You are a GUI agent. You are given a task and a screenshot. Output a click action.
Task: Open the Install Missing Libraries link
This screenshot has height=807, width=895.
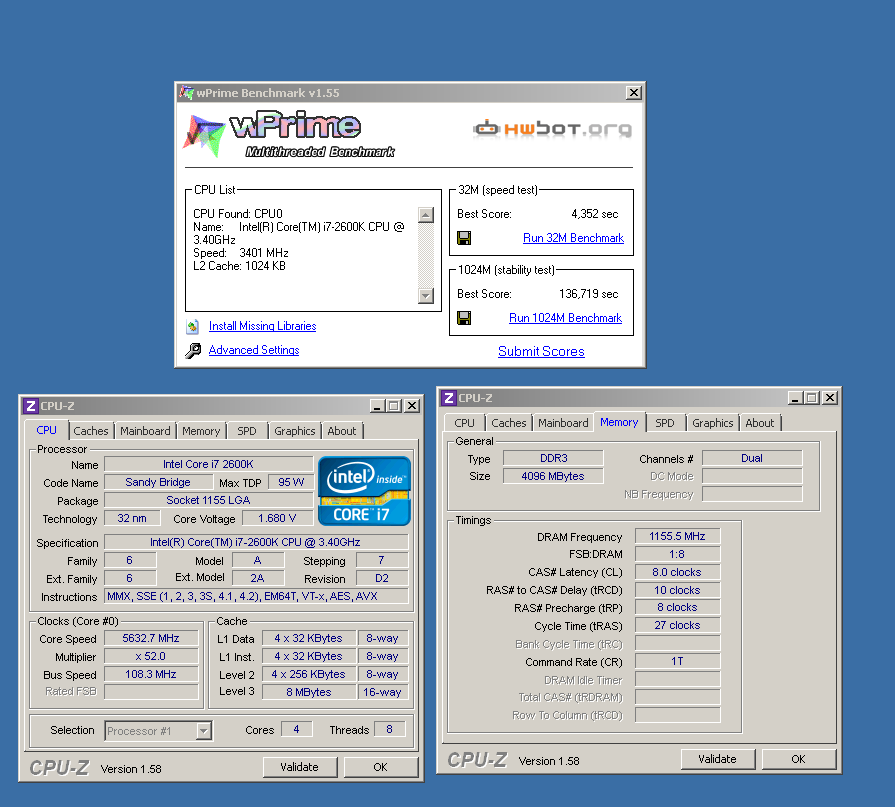pos(263,326)
